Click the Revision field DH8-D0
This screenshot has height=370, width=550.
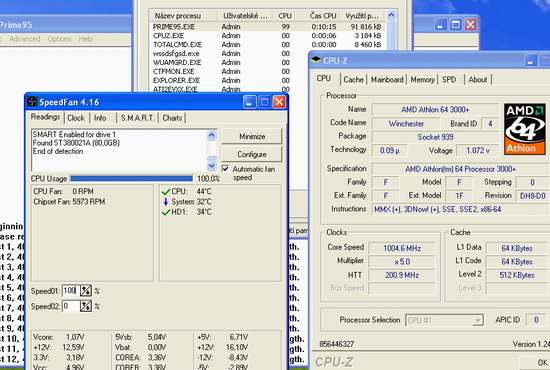pyautogui.click(x=532, y=196)
